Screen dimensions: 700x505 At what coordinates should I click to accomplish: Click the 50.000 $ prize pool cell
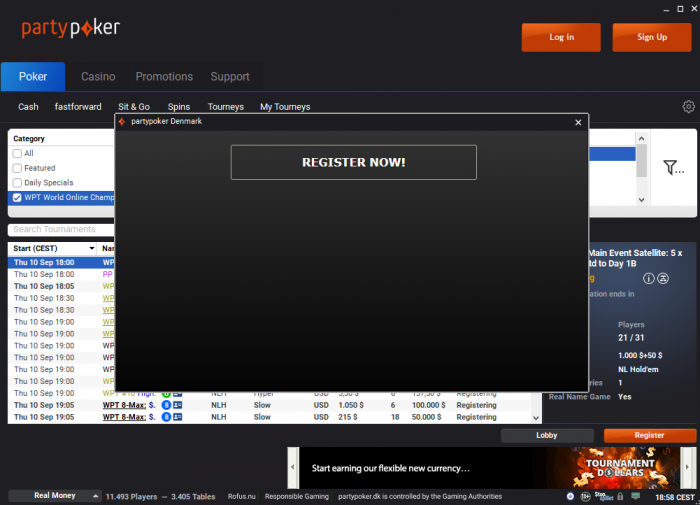[426, 417]
